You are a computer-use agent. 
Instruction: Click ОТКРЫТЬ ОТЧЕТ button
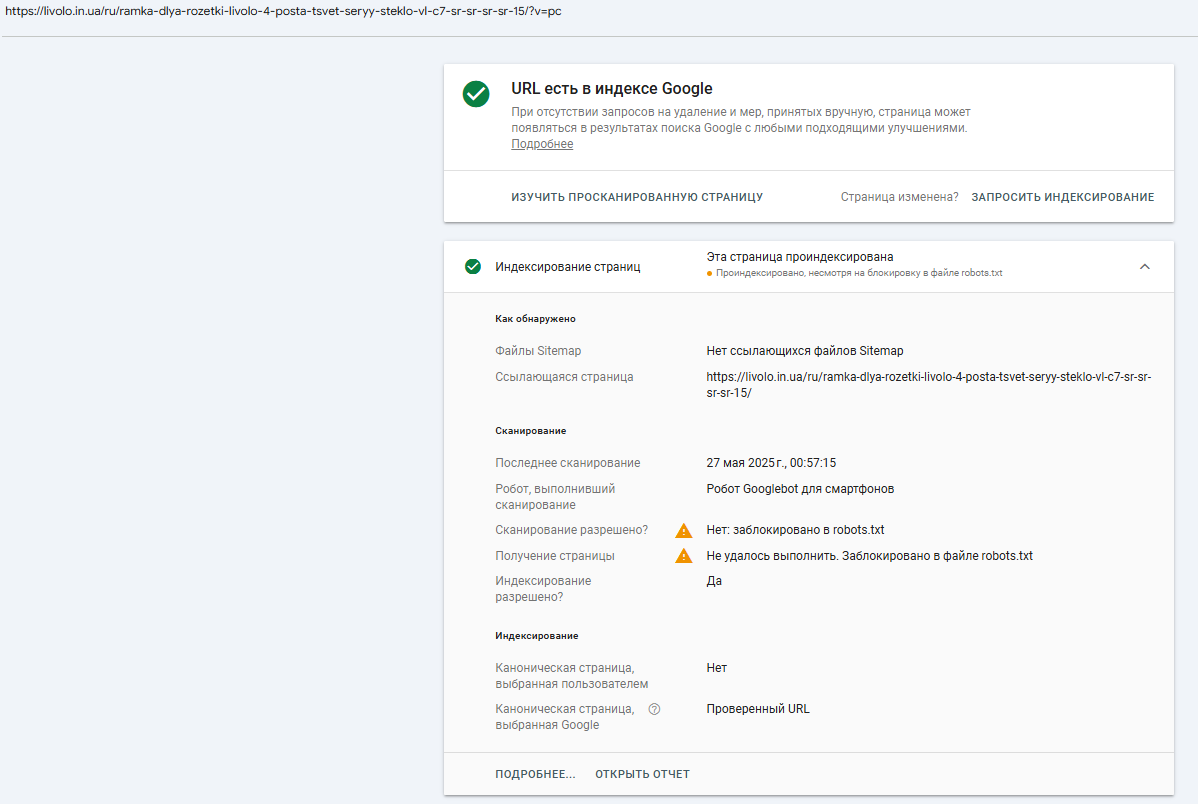pyautogui.click(x=643, y=774)
